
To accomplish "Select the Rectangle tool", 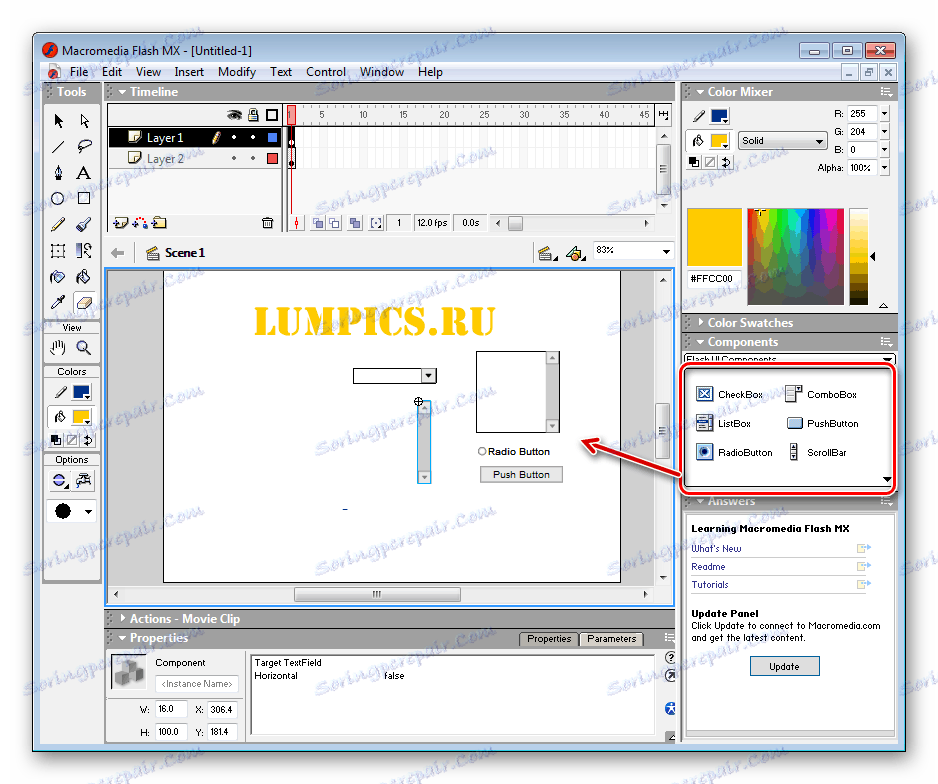I will pyautogui.click(x=84, y=199).
